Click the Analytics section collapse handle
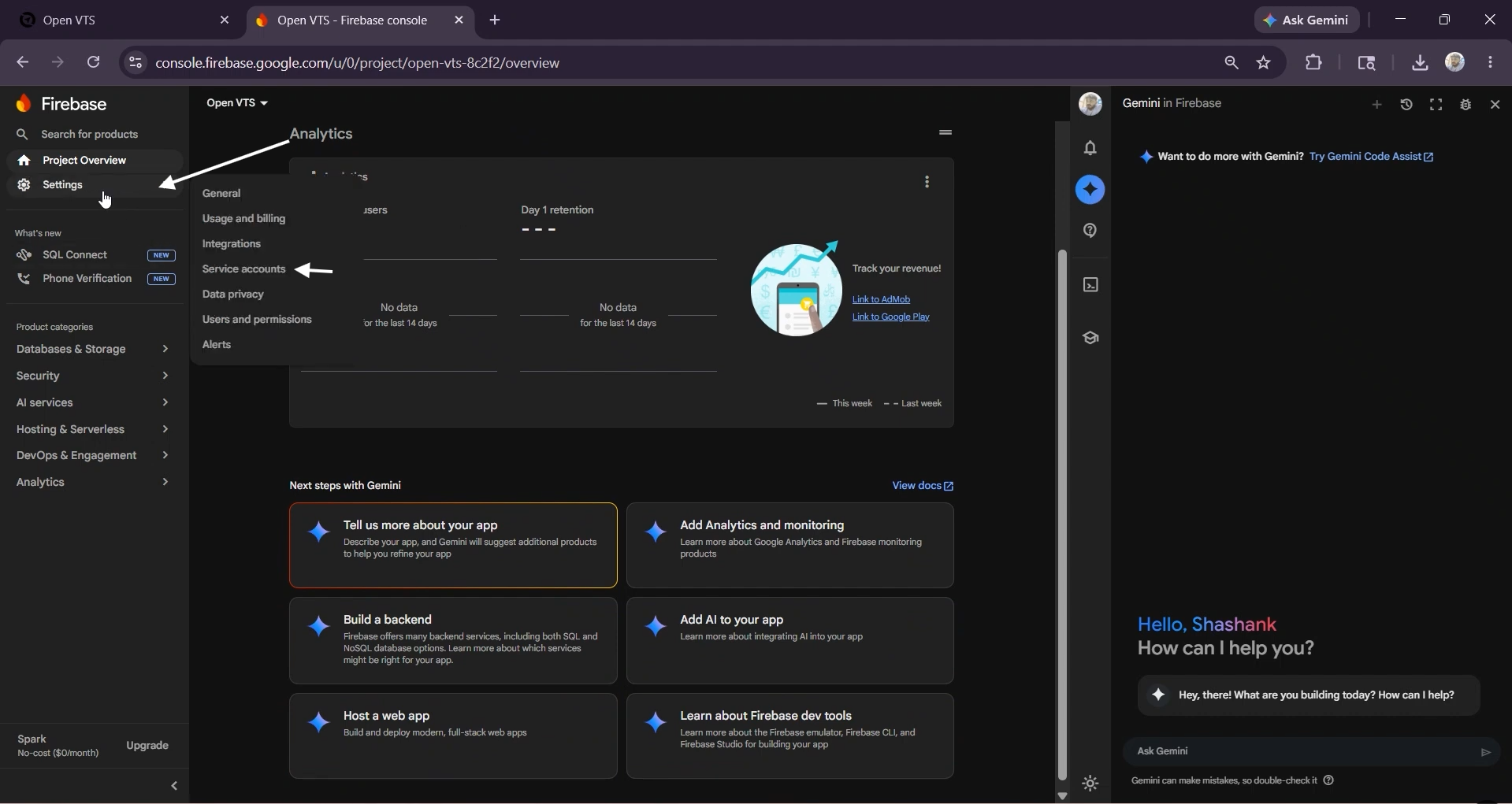Viewport: 1512px width, 804px height. [x=945, y=132]
